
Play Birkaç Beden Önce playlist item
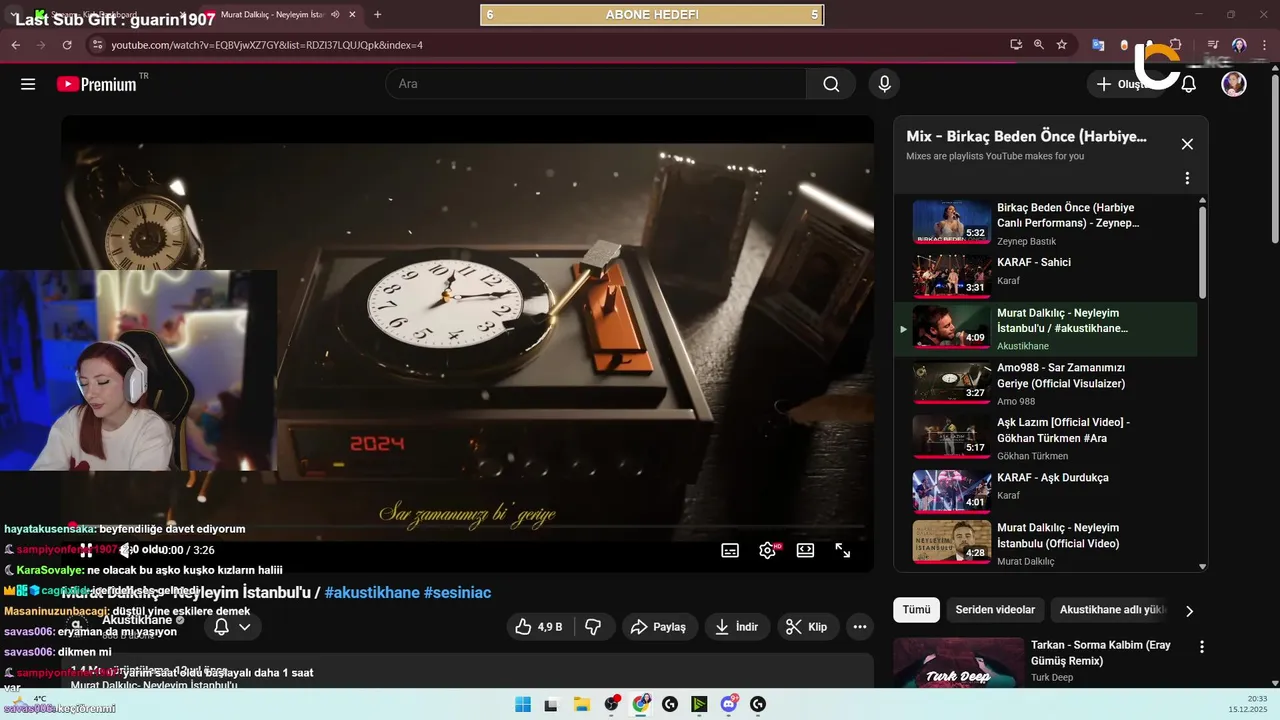pos(1045,222)
